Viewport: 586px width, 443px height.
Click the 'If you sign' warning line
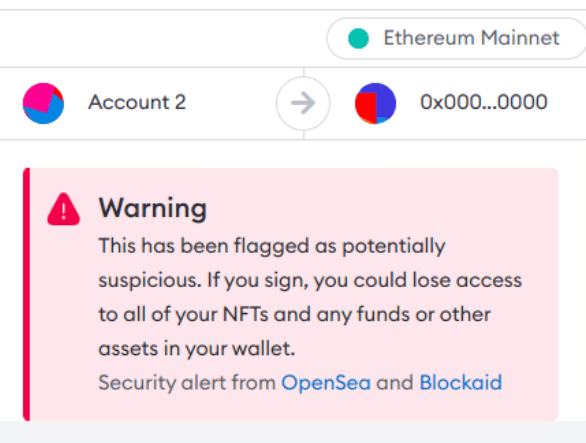pos(310,281)
